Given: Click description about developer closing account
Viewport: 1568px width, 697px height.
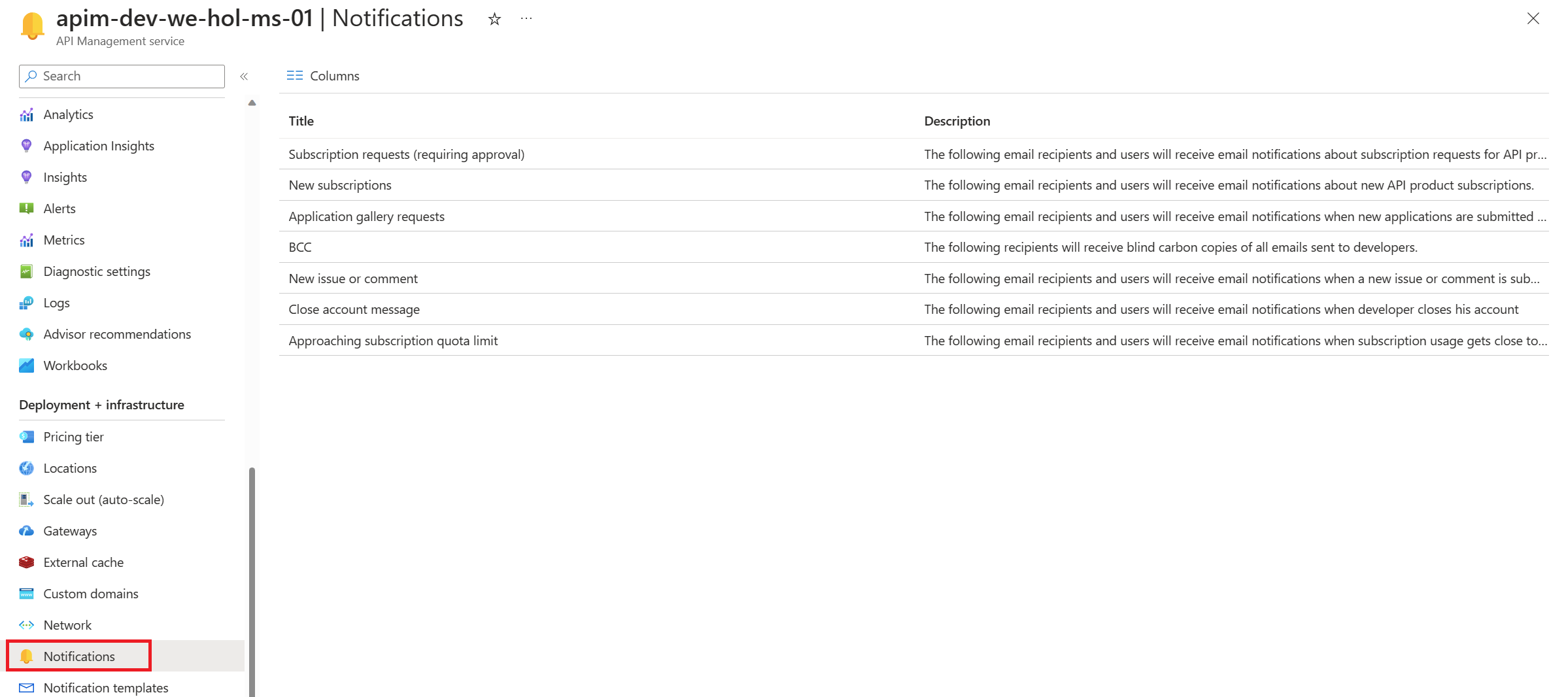Looking at the screenshot, I should (x=1221, y=309).
